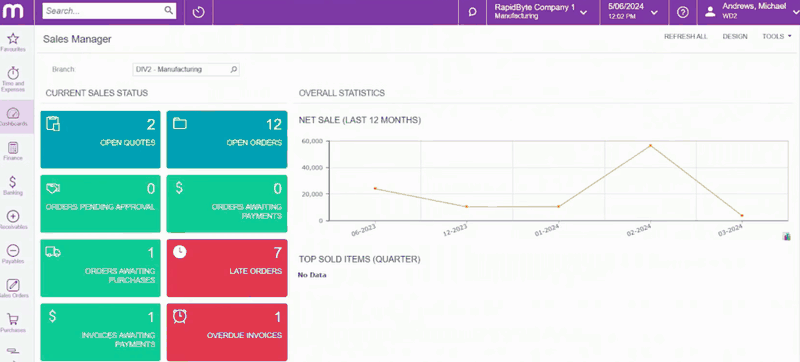This screenshot has width=800, height=362.
Task: Click the Branch lookup magnifier icon
Action: pyautogui.click(x=234, y=69)
